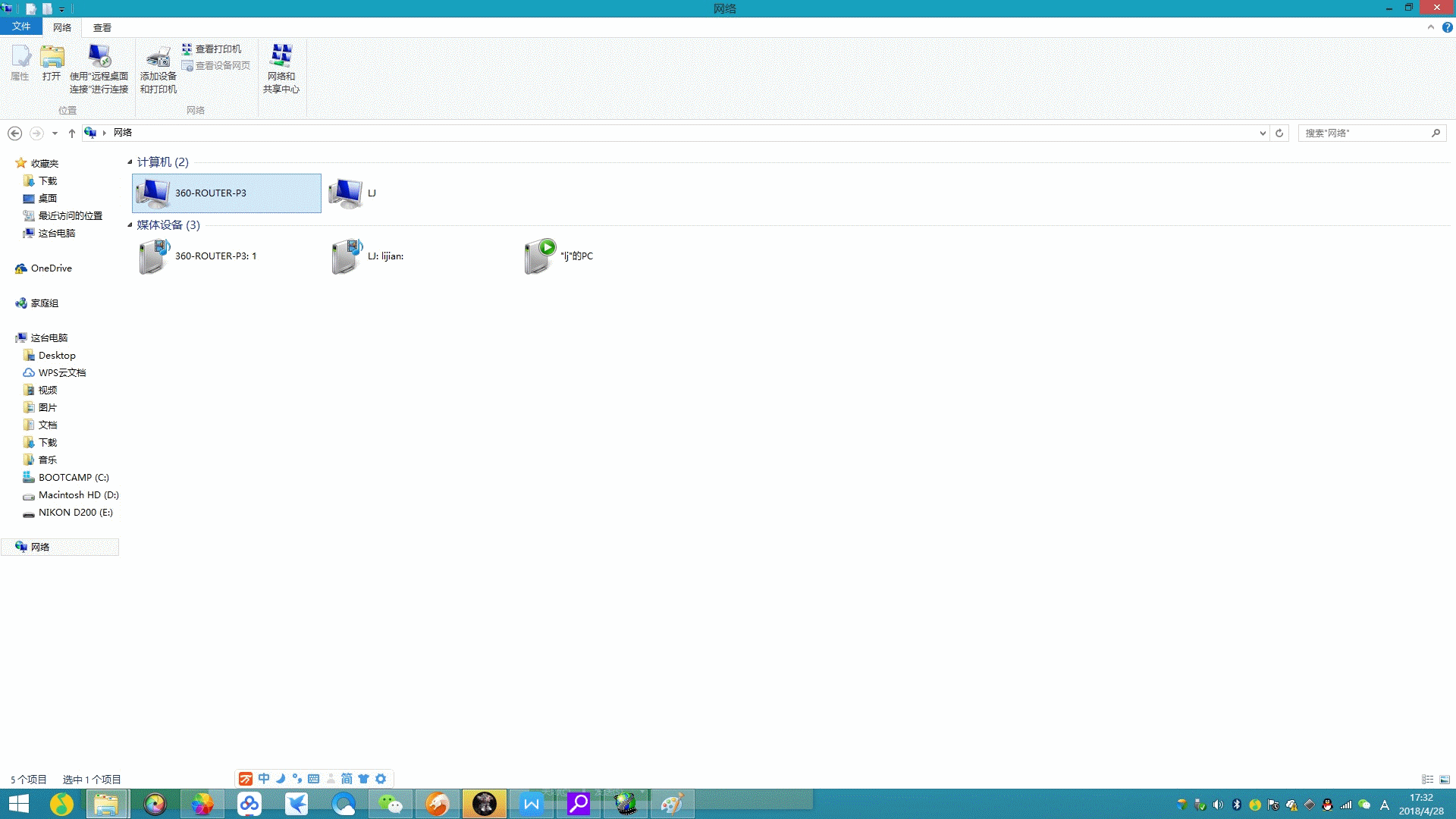Click the Open ribbon icon

52,62
